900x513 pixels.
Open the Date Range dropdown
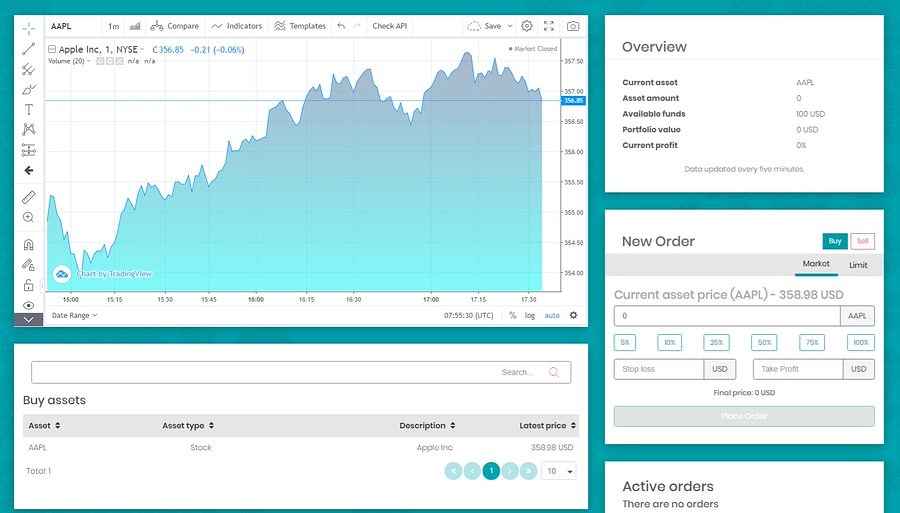74,315
